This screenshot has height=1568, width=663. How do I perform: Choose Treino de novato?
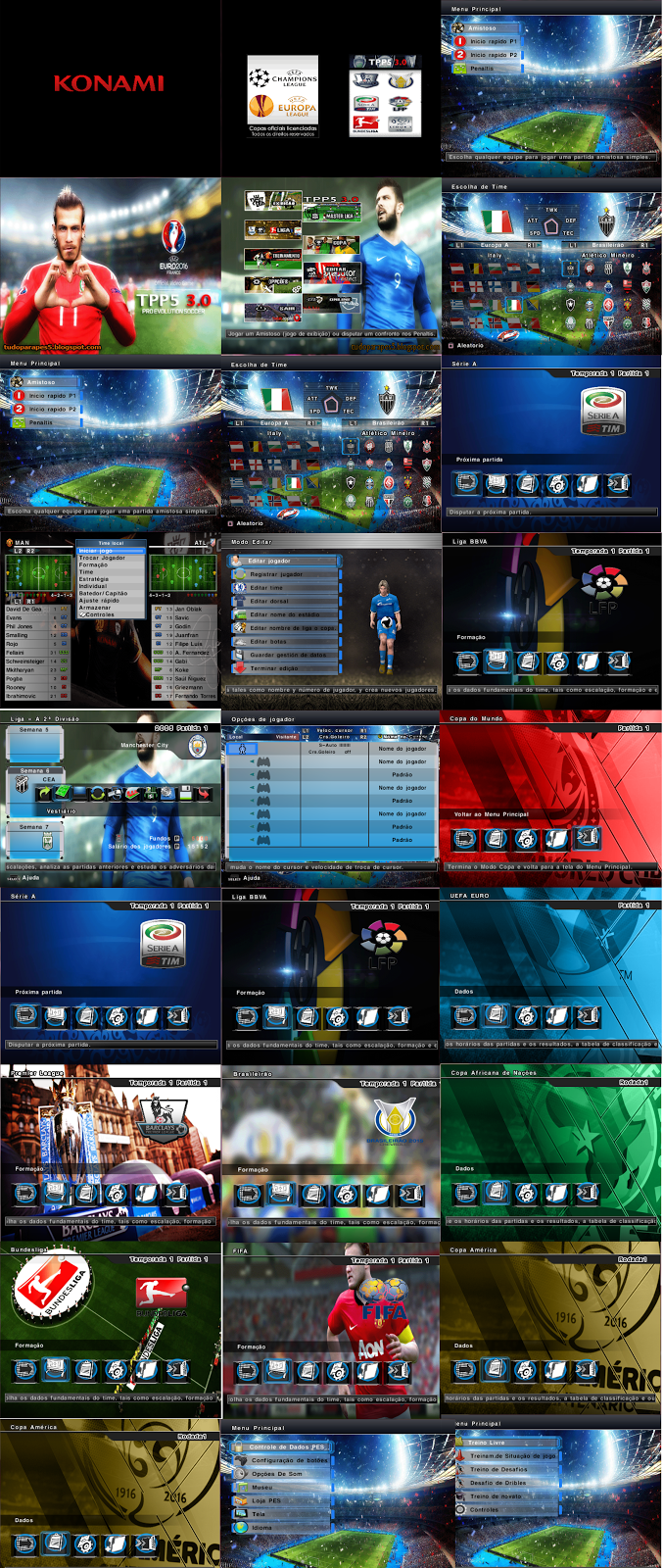507,1496
